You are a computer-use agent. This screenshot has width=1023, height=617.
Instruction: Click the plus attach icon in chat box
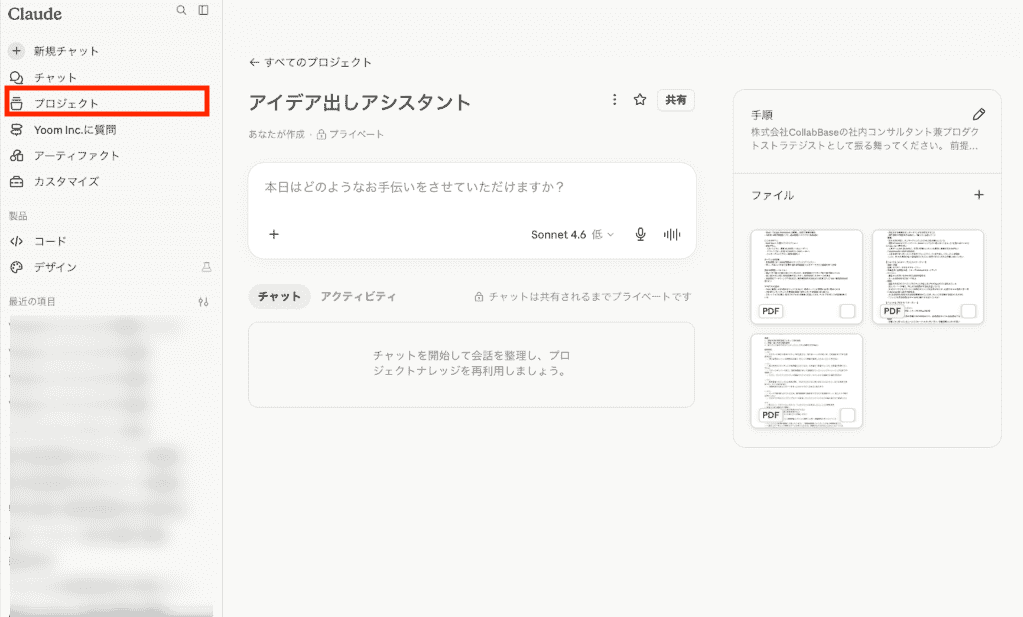point(274,234)
